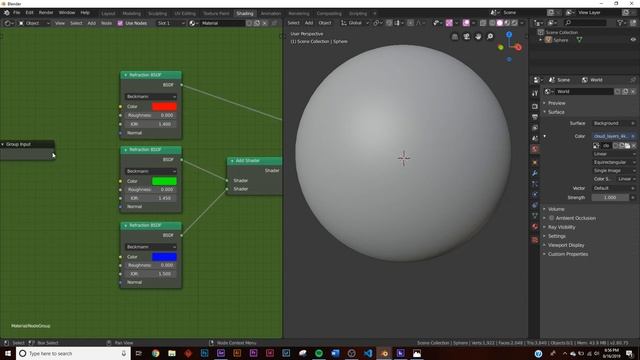Click the green color swatch on Refraction BSDF

[164, 181]
